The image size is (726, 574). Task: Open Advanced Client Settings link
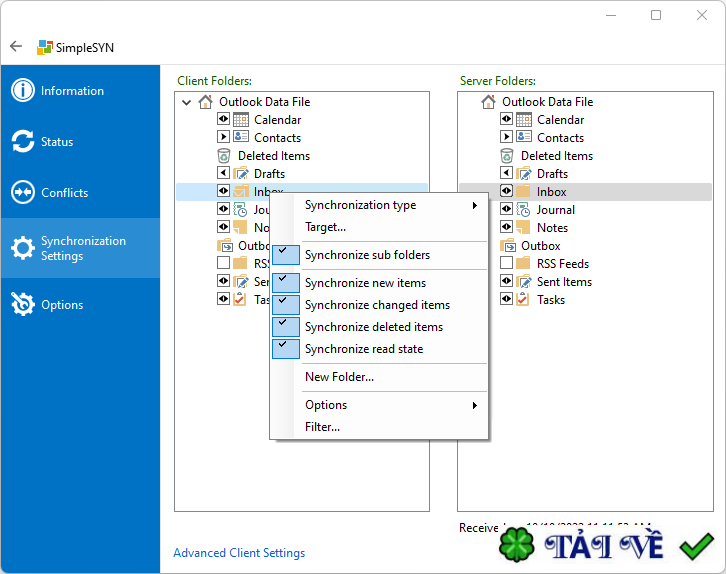239,553
